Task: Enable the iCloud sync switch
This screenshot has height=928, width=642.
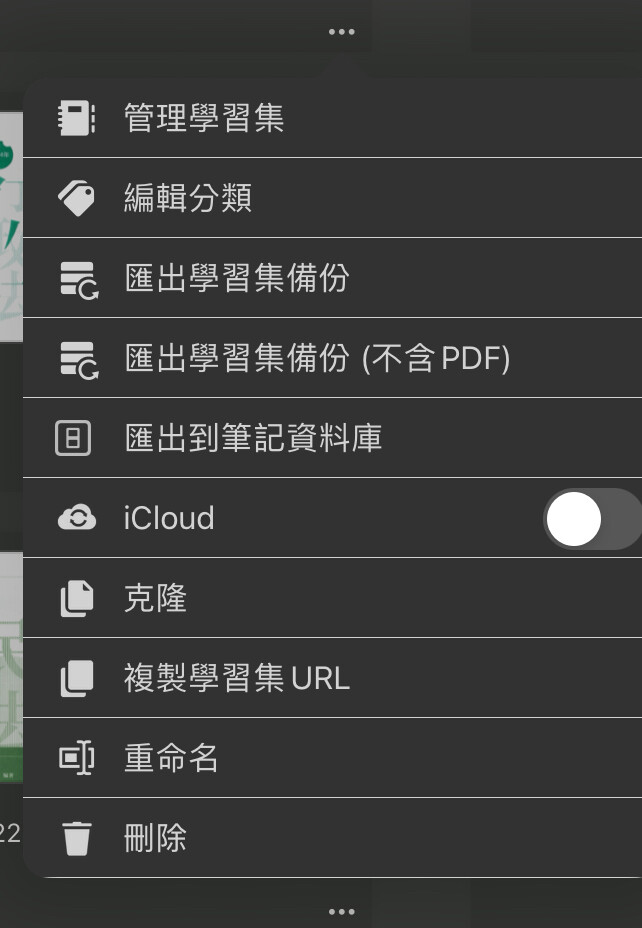Action: (592, 519)
